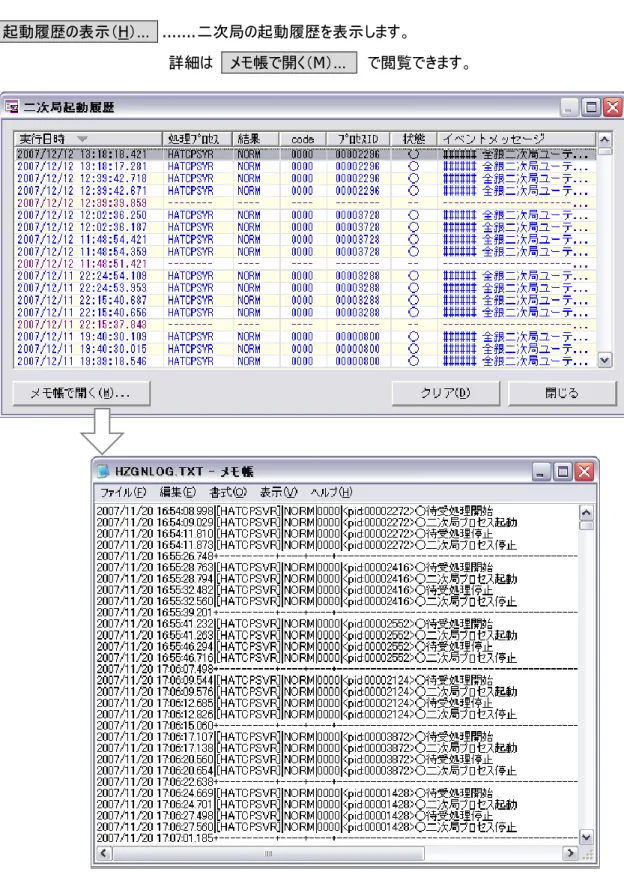Viewport: 624px width, 872px height.
Task: Click メモ帳で開く(M)... button in instruction text
Action: click(x=289, y=62)
